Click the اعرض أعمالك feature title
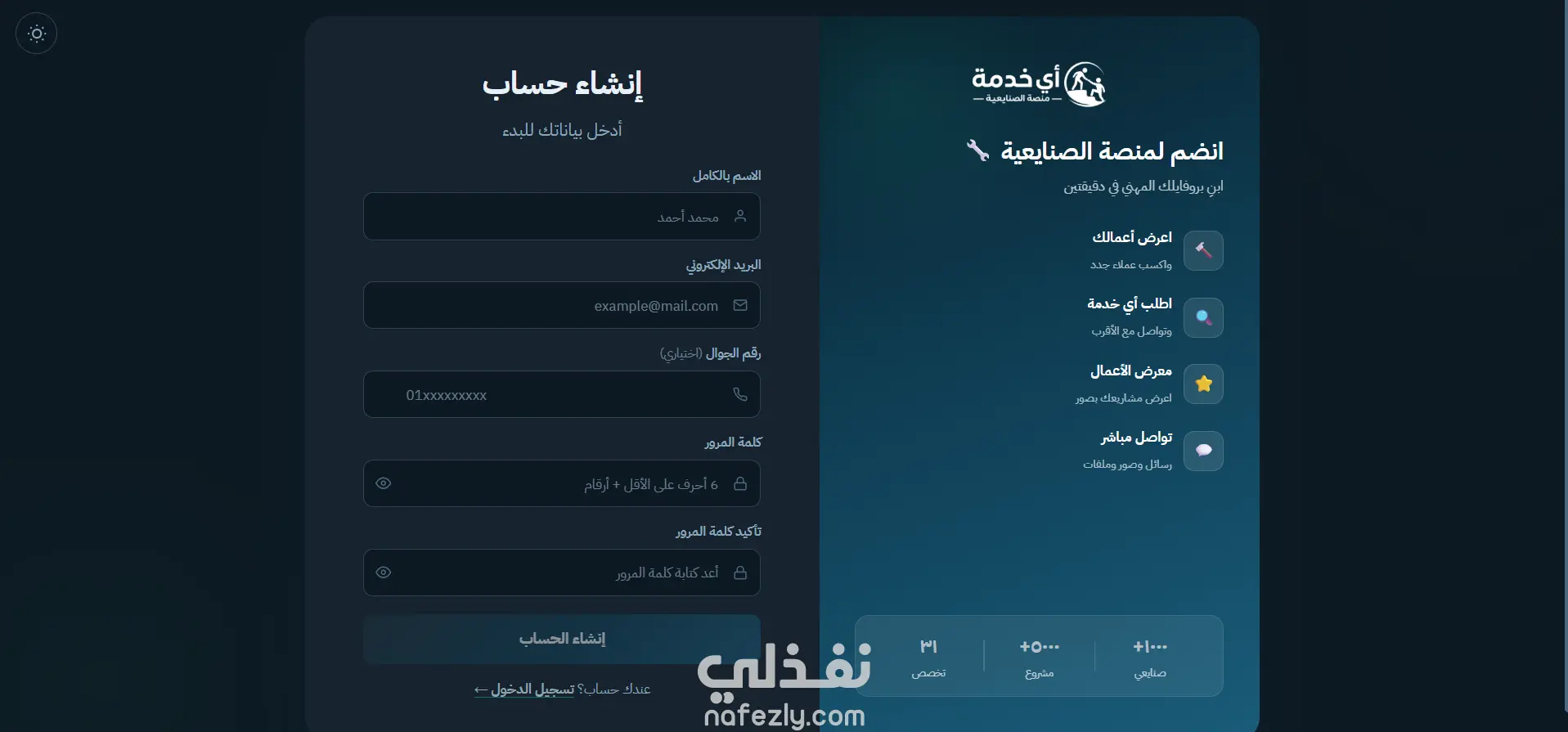 (x=1132, y=237)
